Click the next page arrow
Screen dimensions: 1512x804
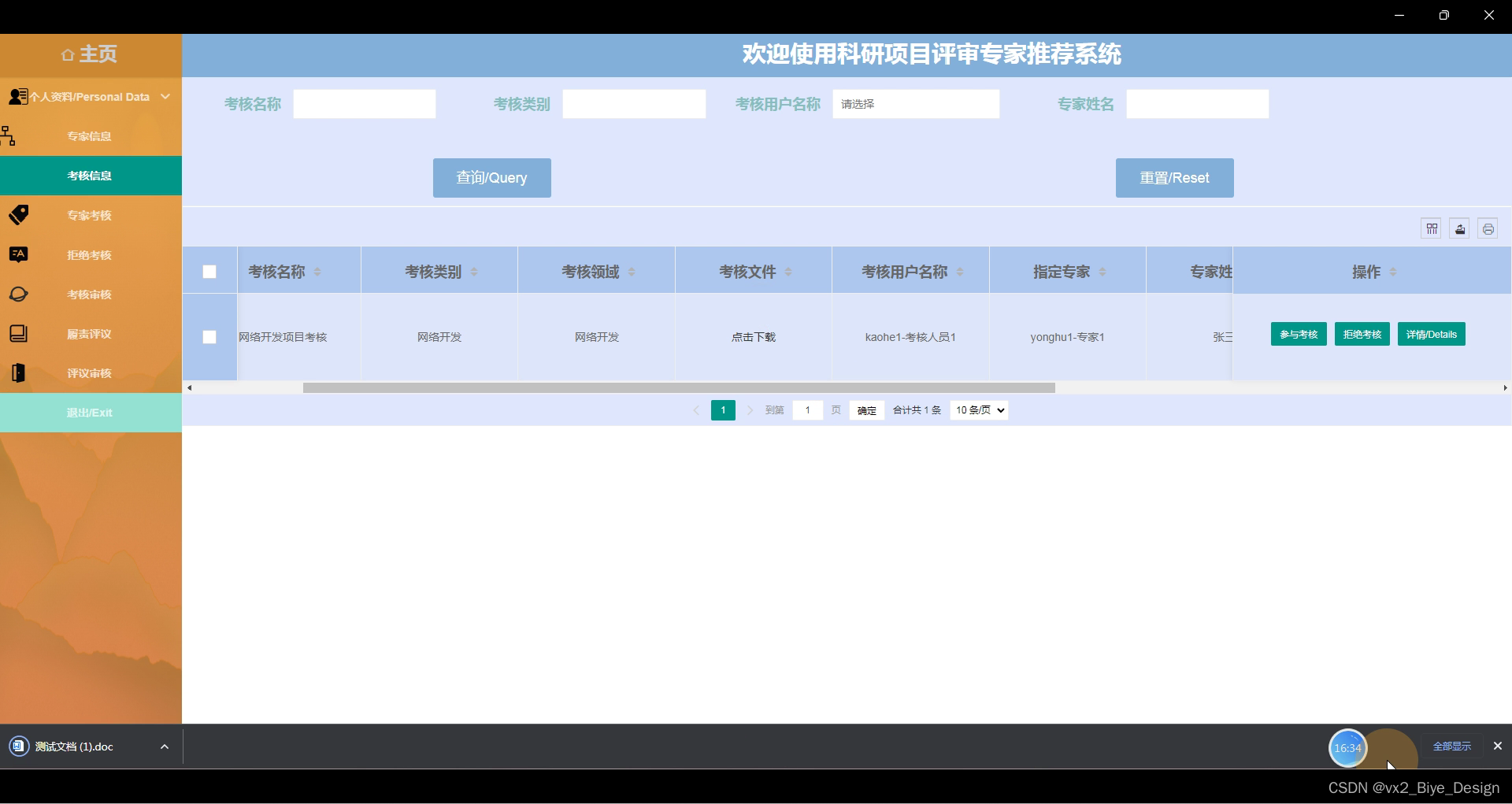click(750, 410)
